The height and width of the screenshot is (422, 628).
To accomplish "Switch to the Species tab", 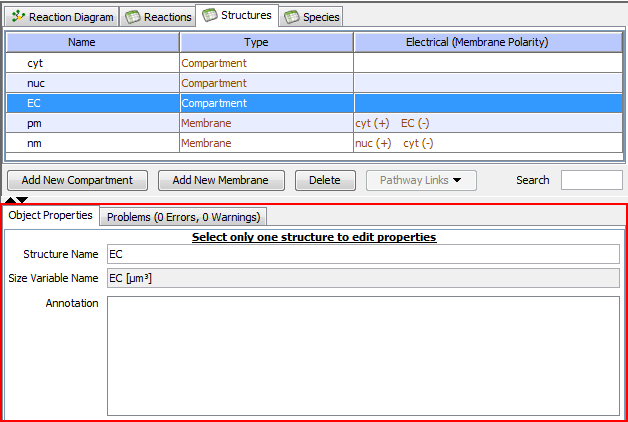I will [x=311, y=17].
